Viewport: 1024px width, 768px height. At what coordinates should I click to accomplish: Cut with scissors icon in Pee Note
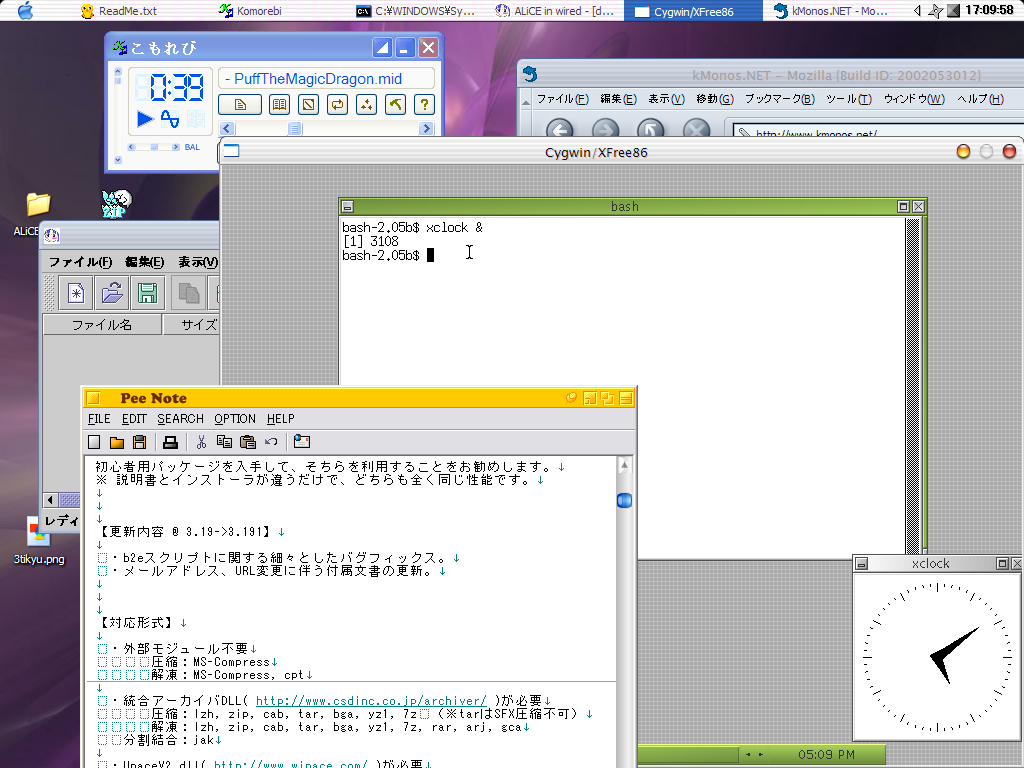pyautogui.click(x=201, y=442)
